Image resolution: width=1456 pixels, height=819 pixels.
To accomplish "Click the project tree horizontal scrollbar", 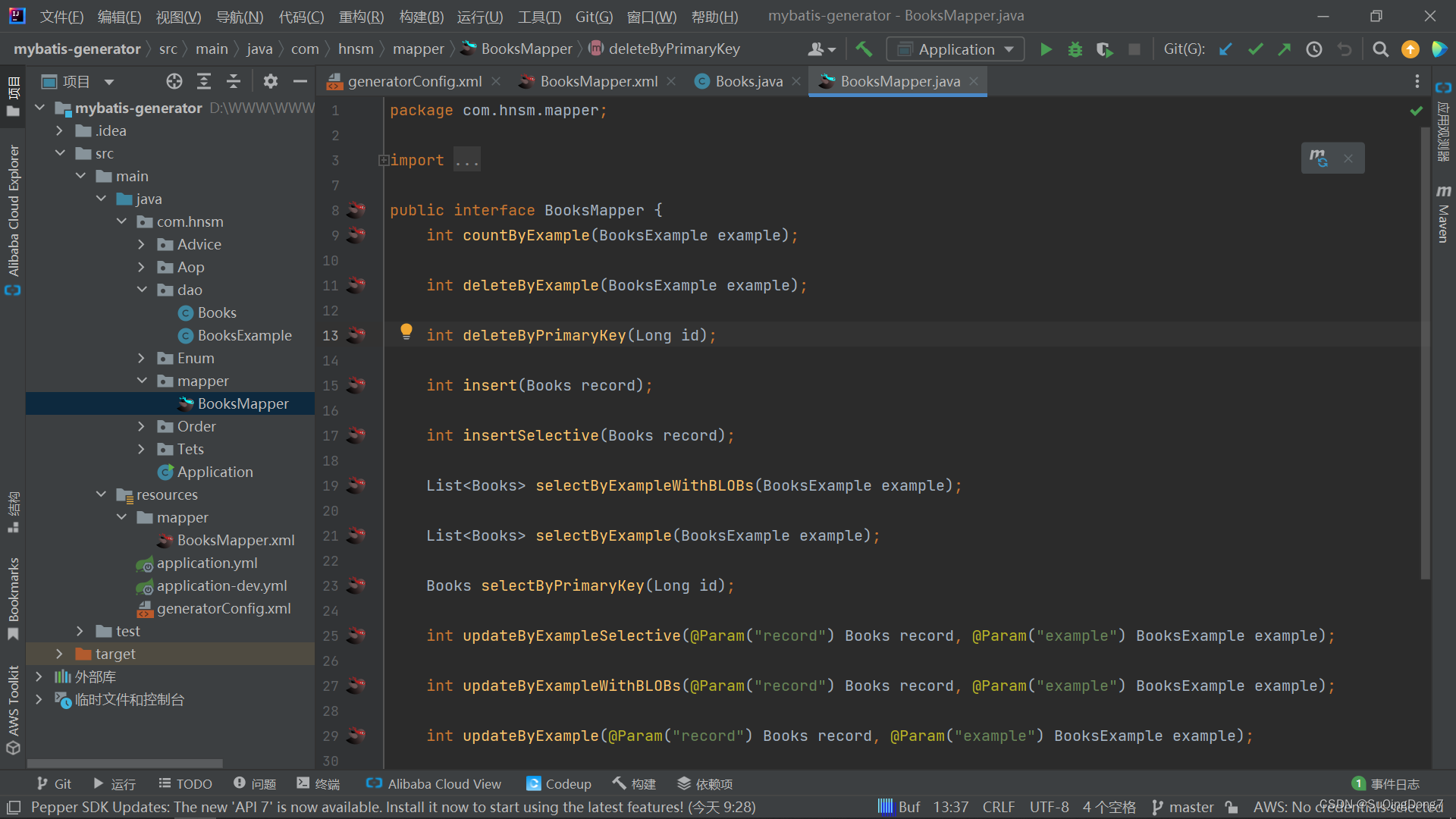I will 125,764.
